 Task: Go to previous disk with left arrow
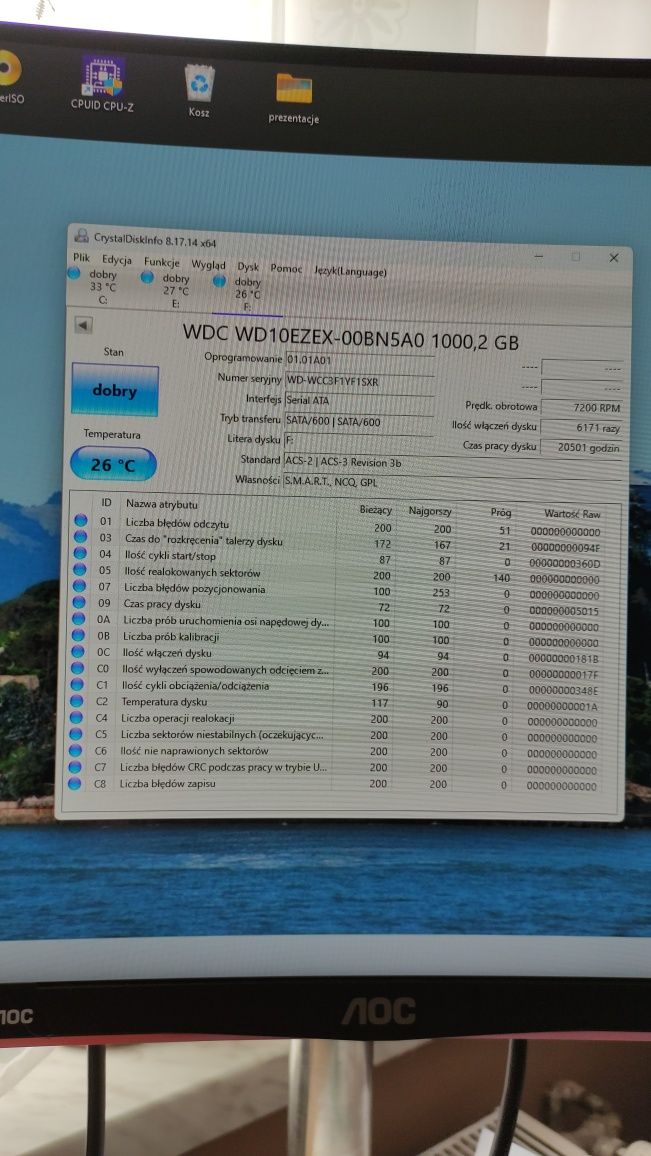pyautogui.click(x=83, y=325)
